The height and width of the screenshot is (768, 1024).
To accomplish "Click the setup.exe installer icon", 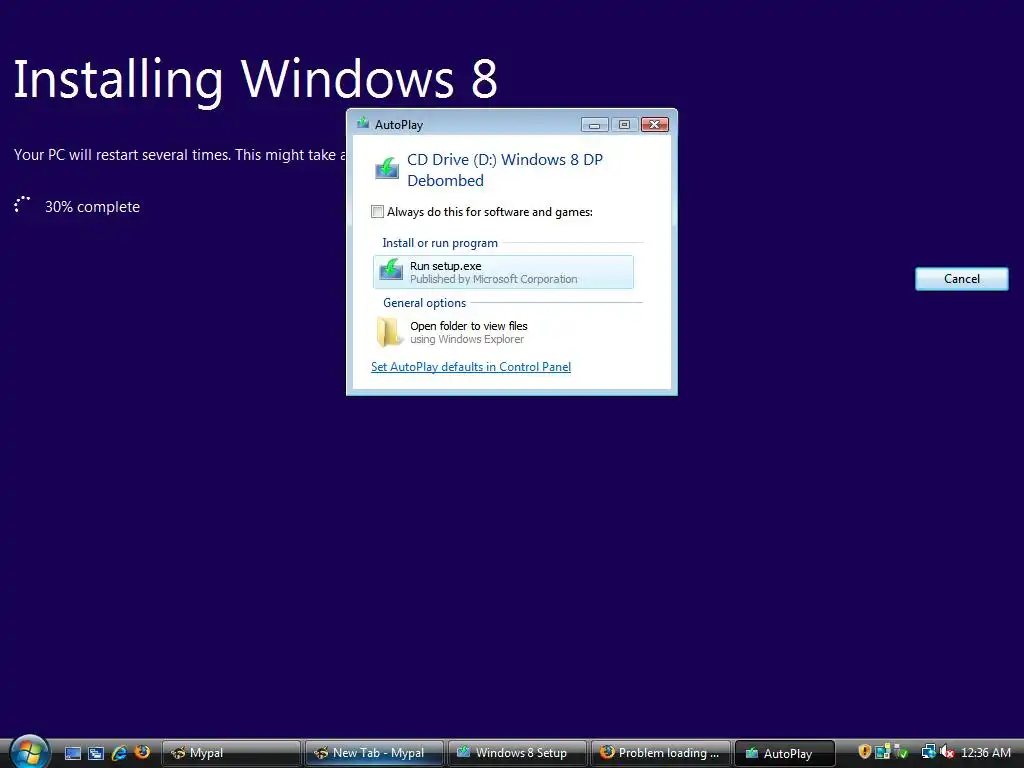I will click(x=391, y=269).
